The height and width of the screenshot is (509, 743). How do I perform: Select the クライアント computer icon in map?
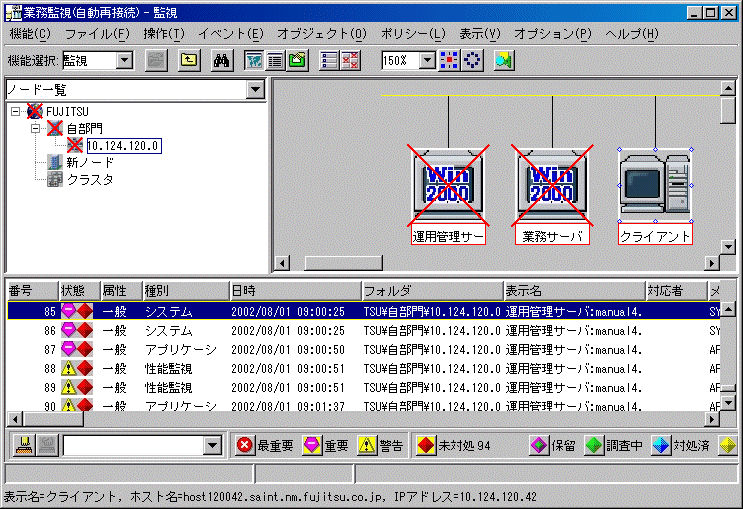655,185
